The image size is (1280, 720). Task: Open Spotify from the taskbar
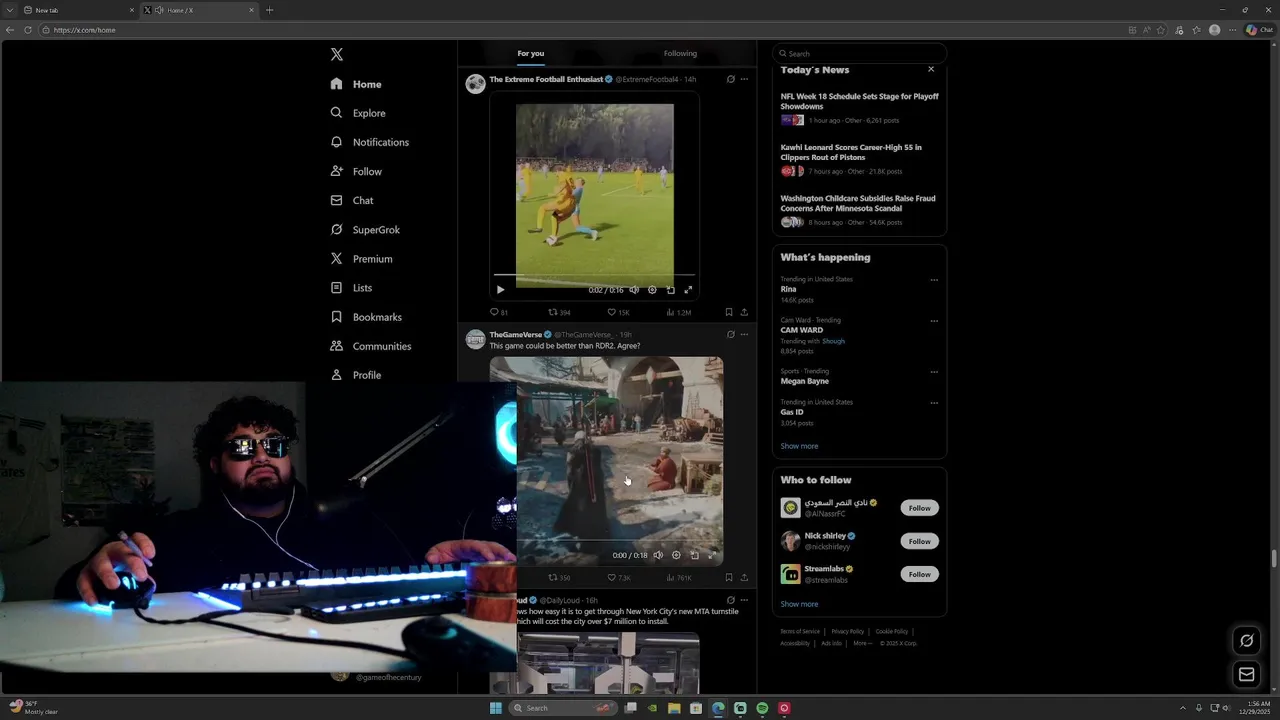pos(762,708)
